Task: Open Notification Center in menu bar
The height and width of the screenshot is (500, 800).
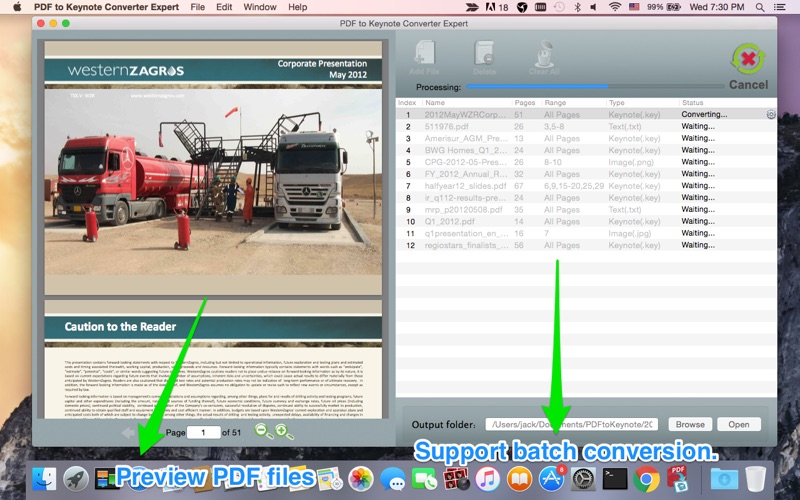Action: 779,7
